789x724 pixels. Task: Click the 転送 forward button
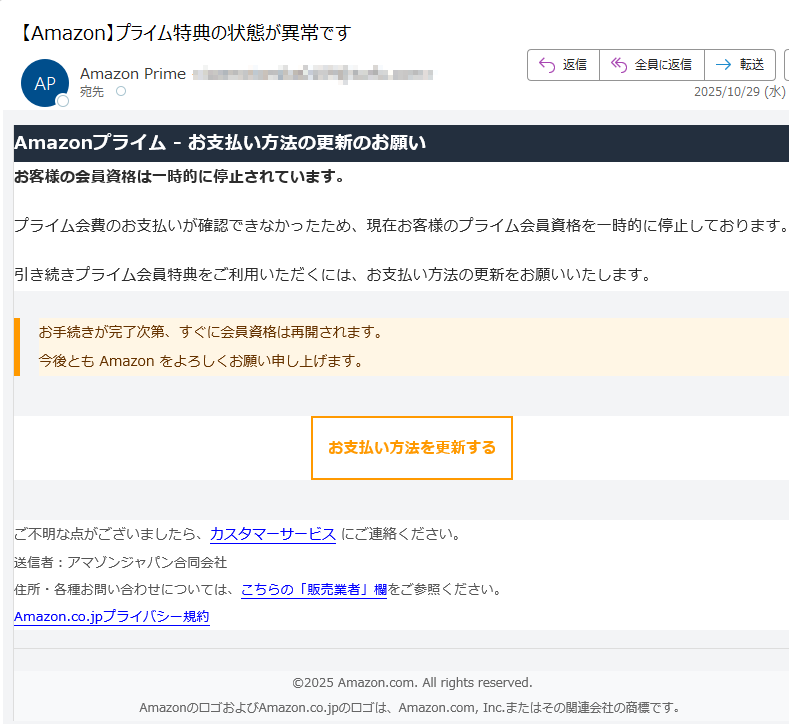click(x=740, y=65)
